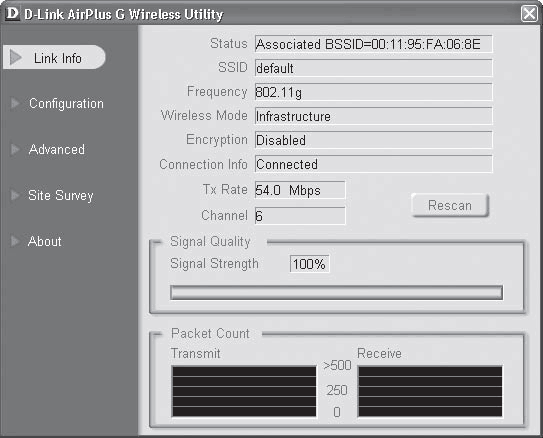Click the arrow icon beside Configuration
The image size is (543, 438).
[15, 103]
